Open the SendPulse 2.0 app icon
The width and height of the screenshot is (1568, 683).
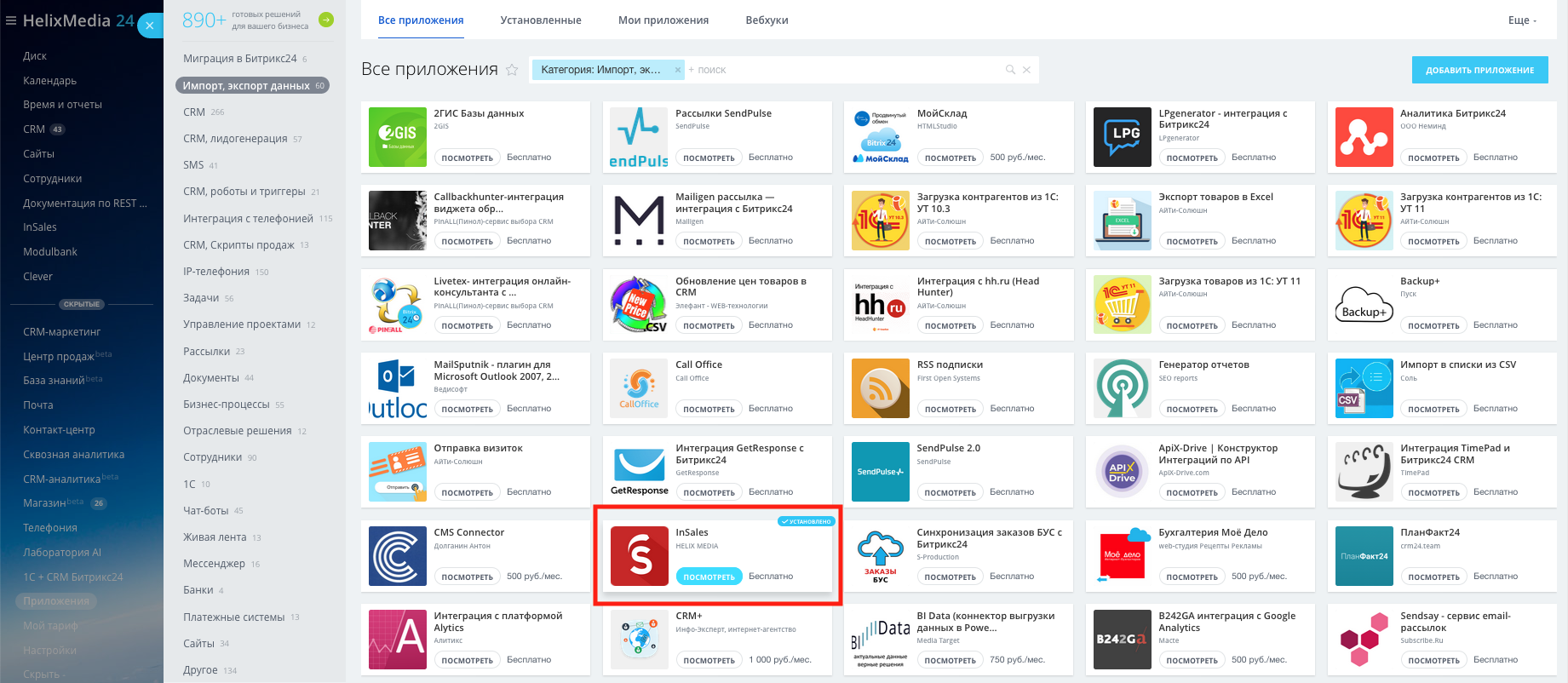tap(881, 472)
